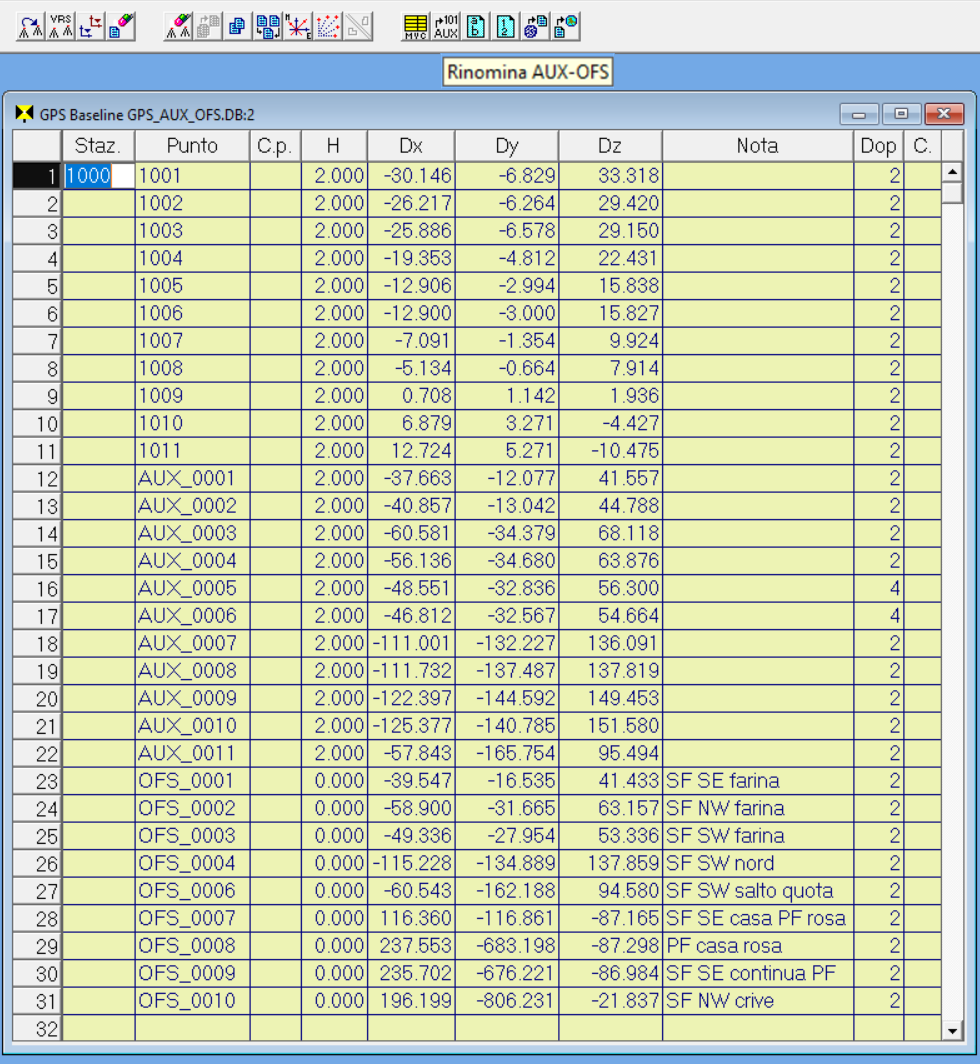Select row number 12 header
Viewport: 980px width, 1064px height.
point(37,478)
